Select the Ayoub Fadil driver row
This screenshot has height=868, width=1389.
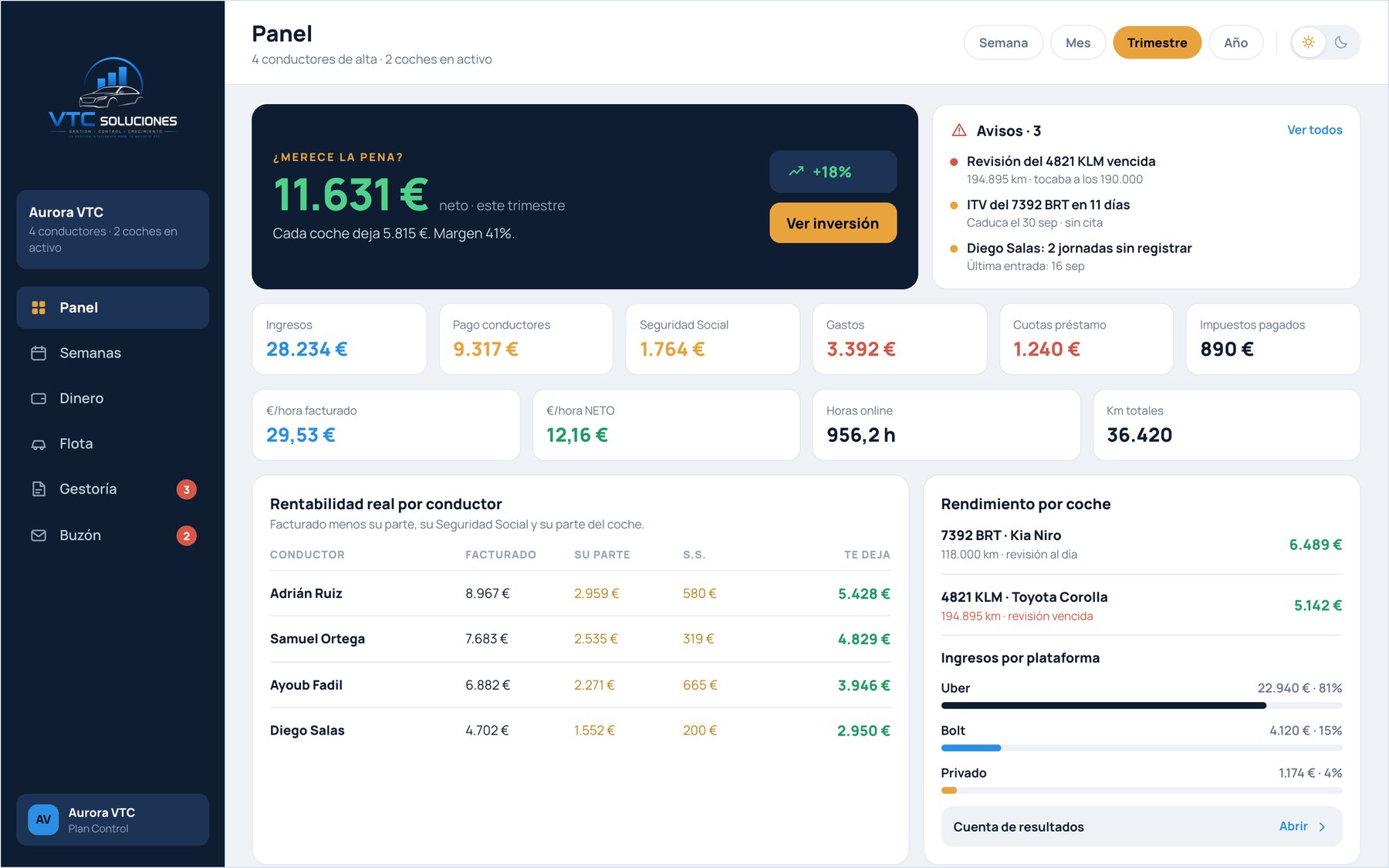[x=580, y=685]
